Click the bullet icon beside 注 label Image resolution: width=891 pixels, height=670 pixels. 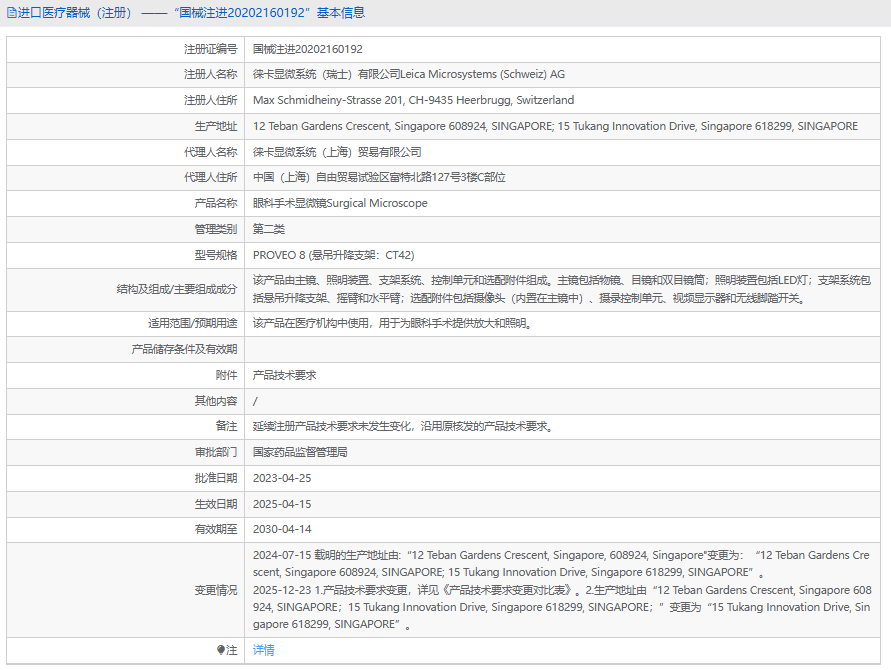coord(221,650)
